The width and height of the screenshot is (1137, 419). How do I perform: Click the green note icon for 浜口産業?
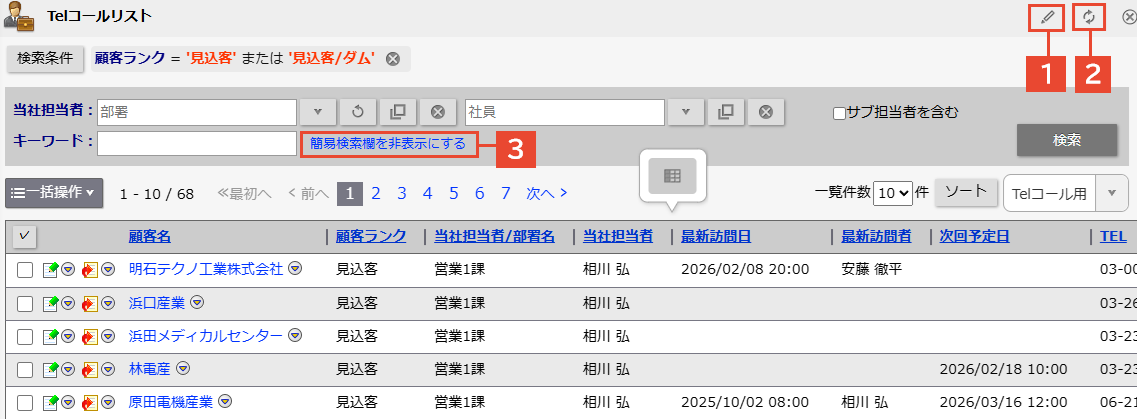click(x=50, y=302)
